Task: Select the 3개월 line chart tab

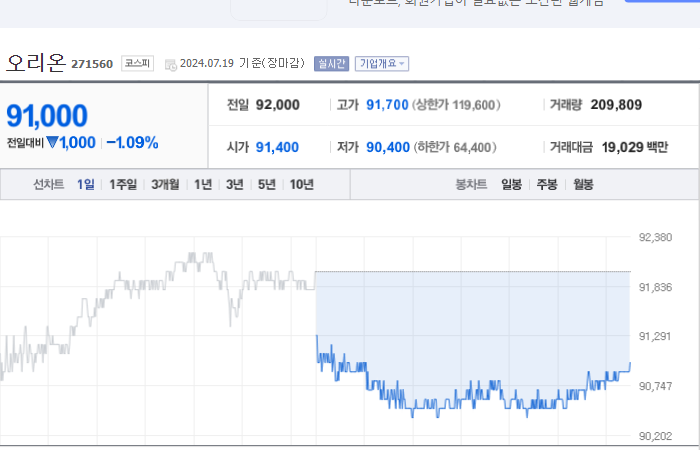Action: (165, 184)
